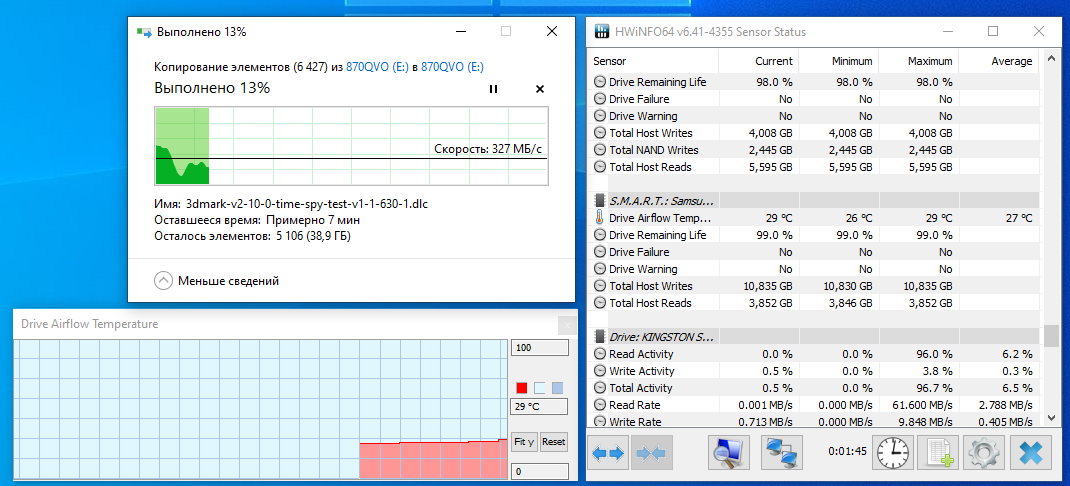Click the 5,595 GB current Total Host Reads value
Image resolution: width=1070 pixels, height=486 pixels.
tap(771, 167)
